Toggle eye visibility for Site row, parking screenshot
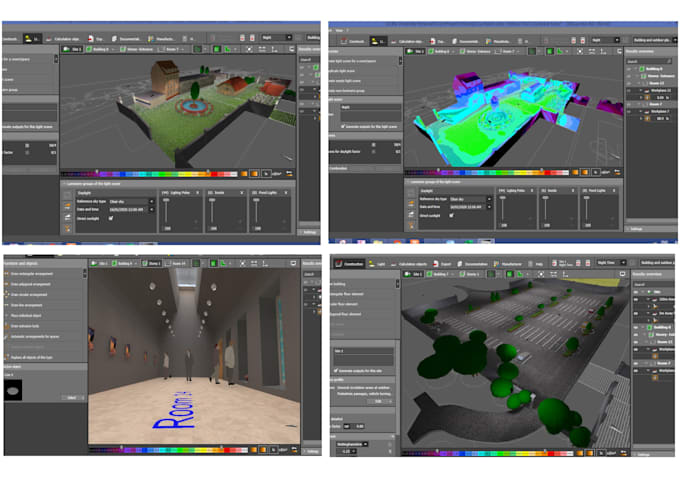The image size is (680, 481). click(636, 292)
